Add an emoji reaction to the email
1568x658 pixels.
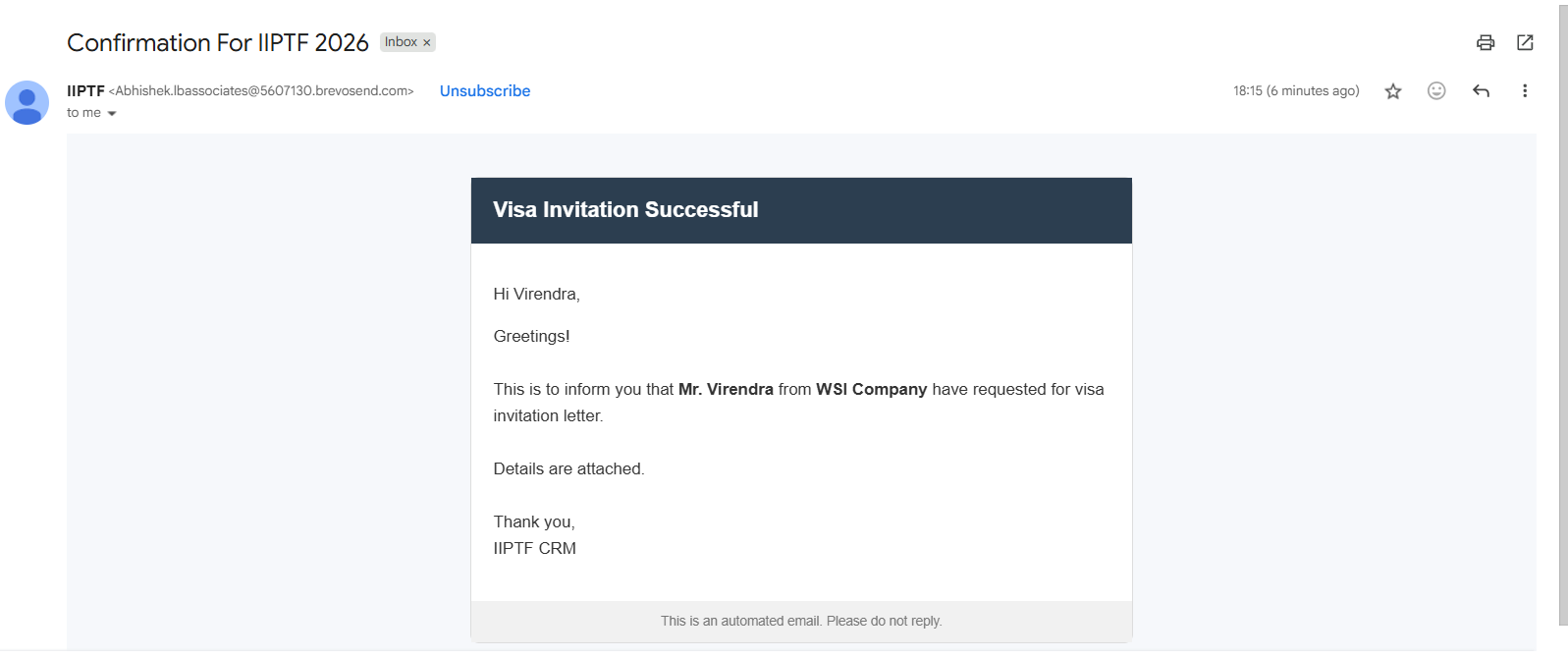tap(1436, 91)
